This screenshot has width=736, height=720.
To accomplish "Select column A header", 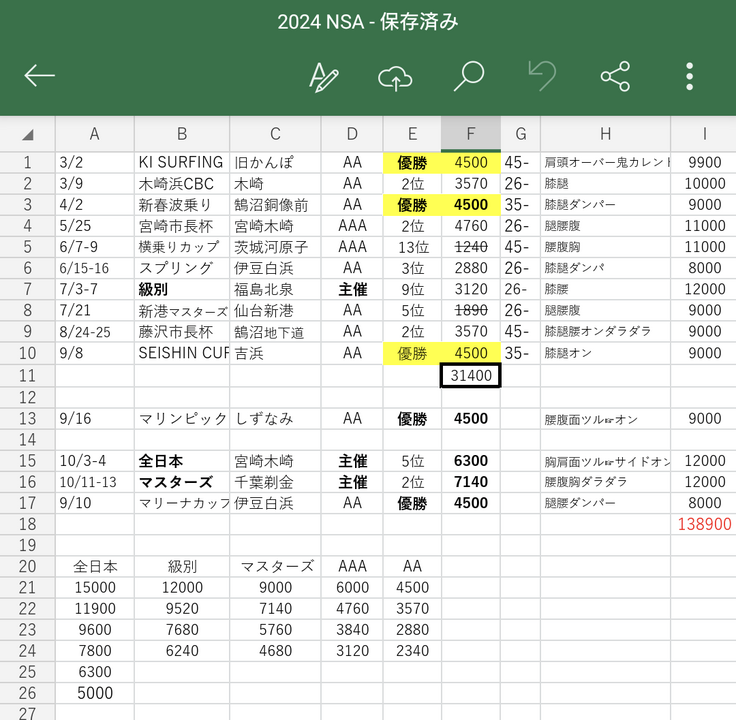I will (95, 134).
